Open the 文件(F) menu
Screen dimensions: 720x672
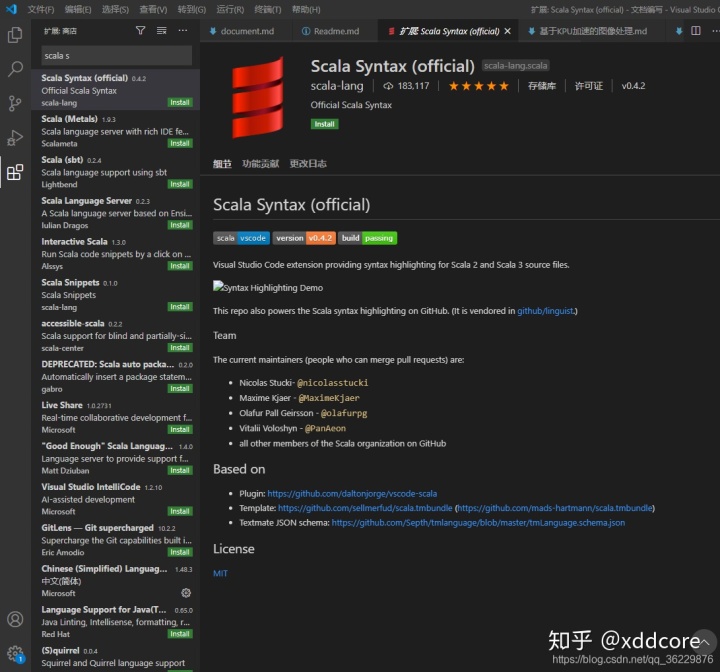coord(40,9)
